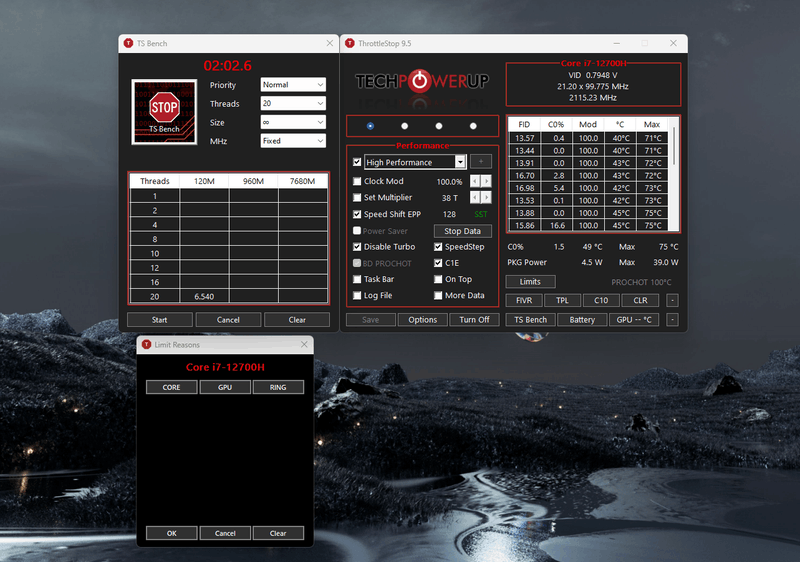This screenshot has width=800, height=562.
Task: Open the MHz dropdown set to Fixed
Action: point(293,141)
